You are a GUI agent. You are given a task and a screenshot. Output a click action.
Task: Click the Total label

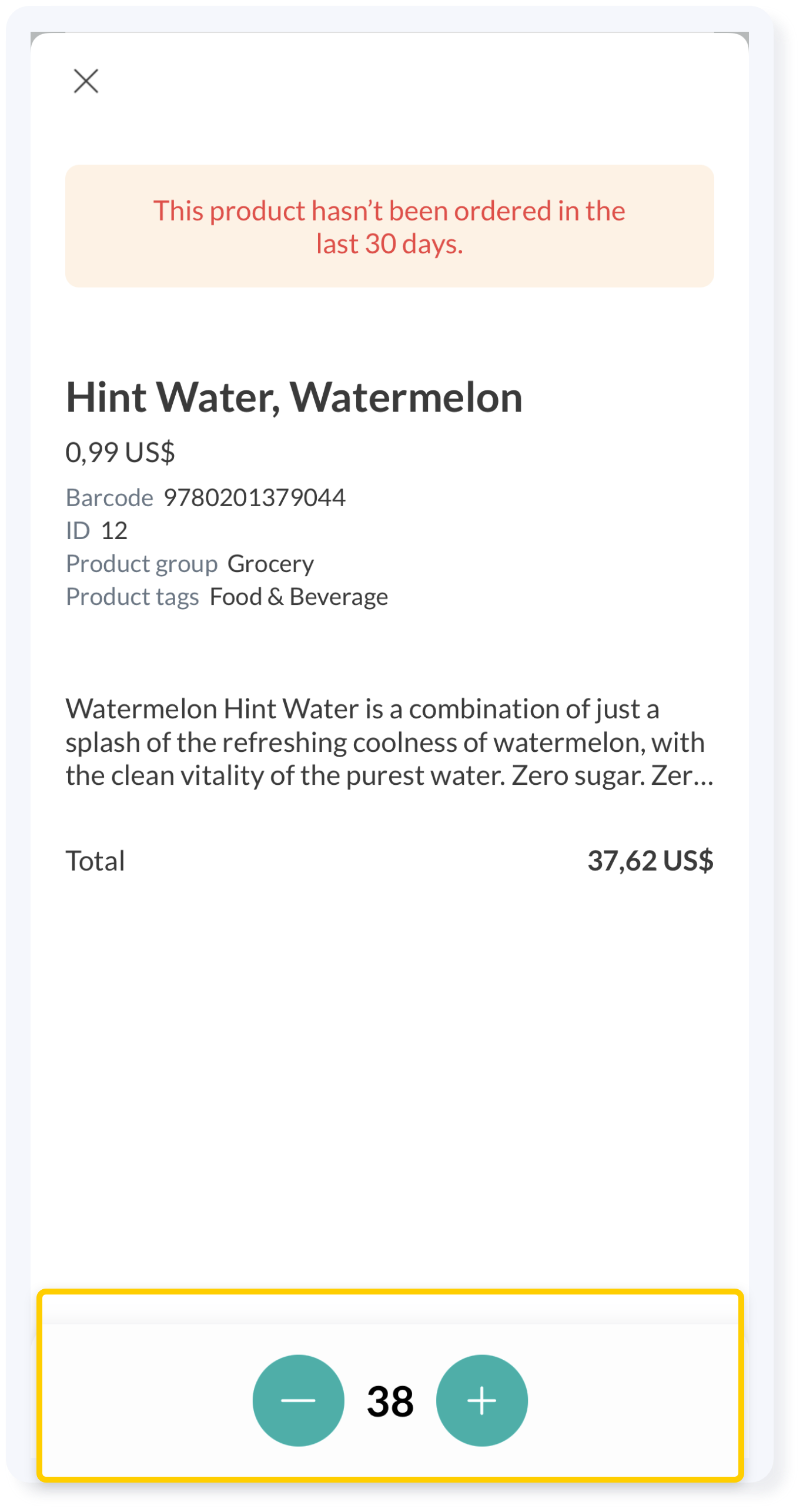(95, 861)
